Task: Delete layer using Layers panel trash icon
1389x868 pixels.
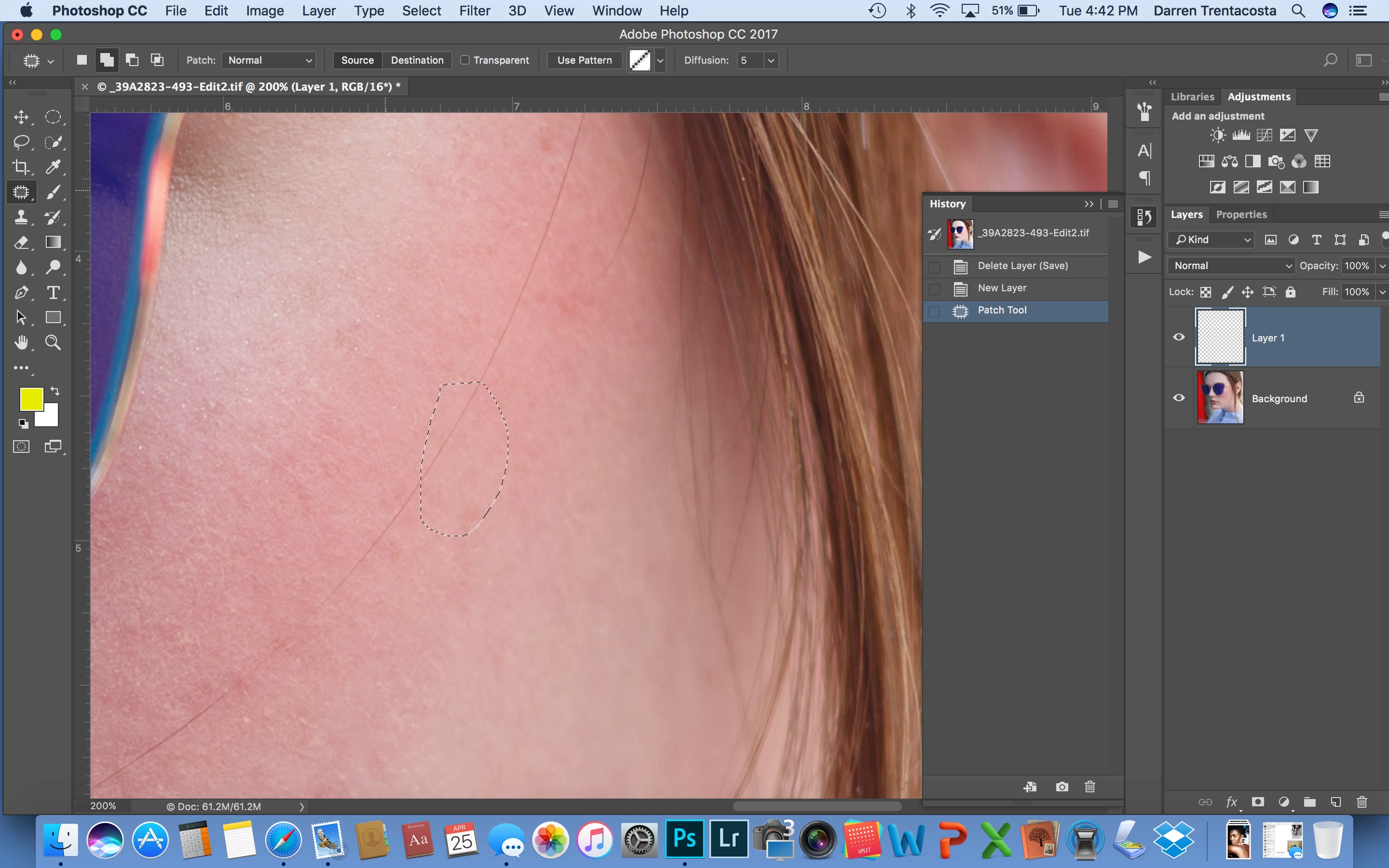Action: (x=1362, y=802)
